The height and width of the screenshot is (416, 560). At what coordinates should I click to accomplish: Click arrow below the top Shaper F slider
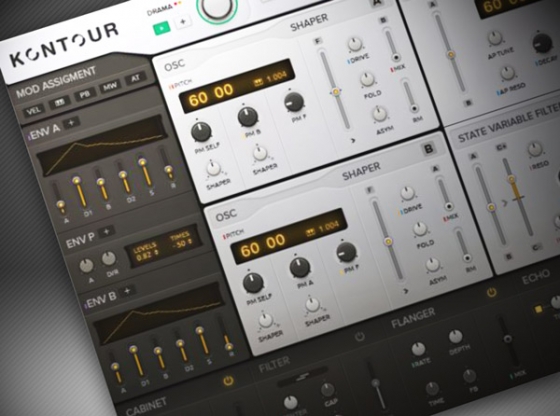click(x=353, y=141)
